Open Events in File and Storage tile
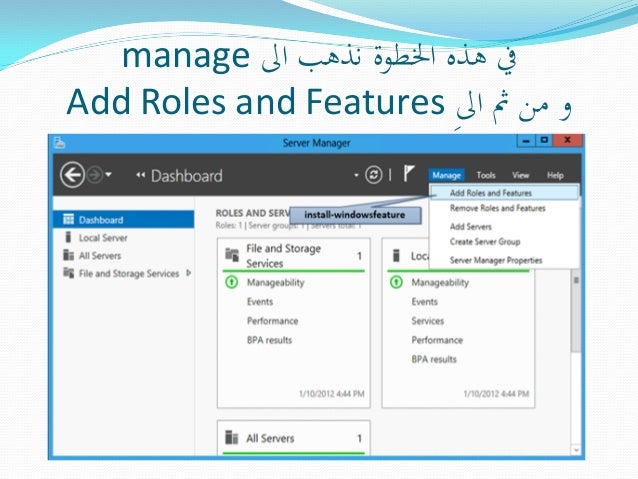 (x=260, y=302)
